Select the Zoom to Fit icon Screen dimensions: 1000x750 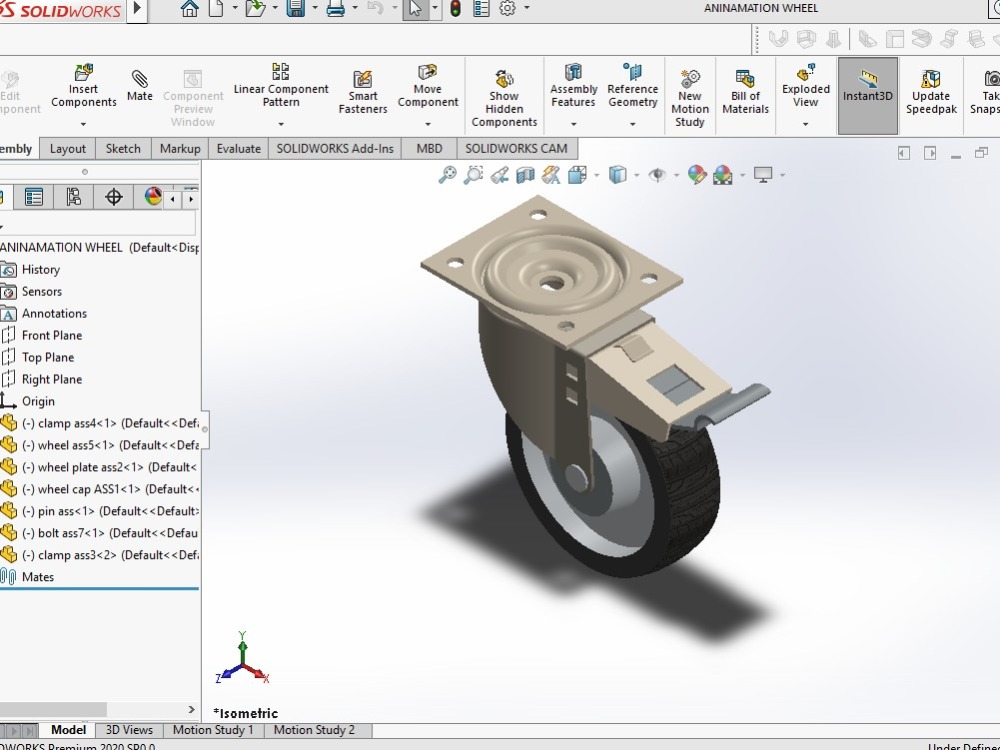pyautogui.click(x=447, y=174)
